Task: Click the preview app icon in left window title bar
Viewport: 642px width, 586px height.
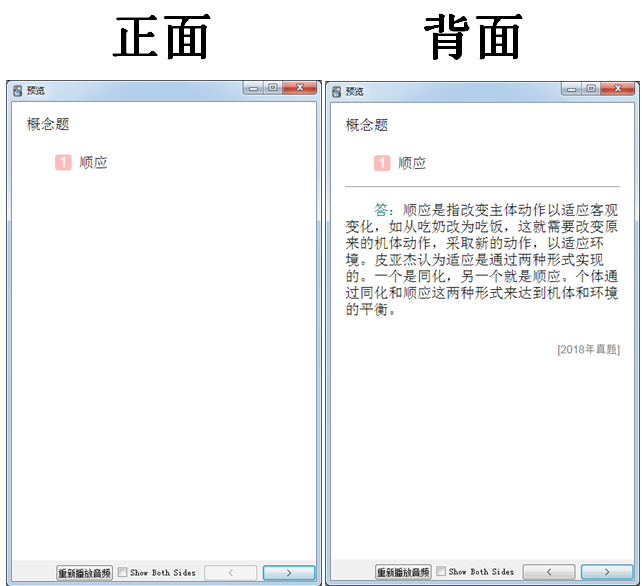Action: point(17,91)
